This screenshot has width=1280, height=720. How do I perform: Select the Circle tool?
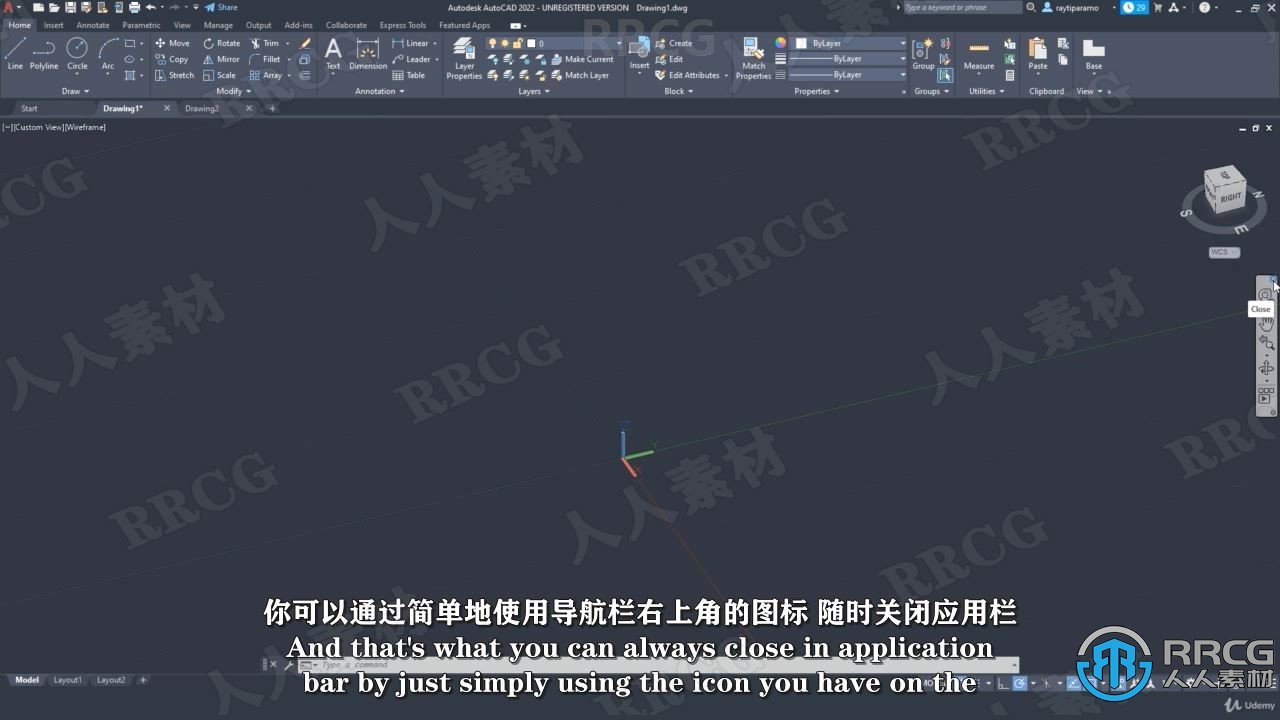(x=77, y=54)
